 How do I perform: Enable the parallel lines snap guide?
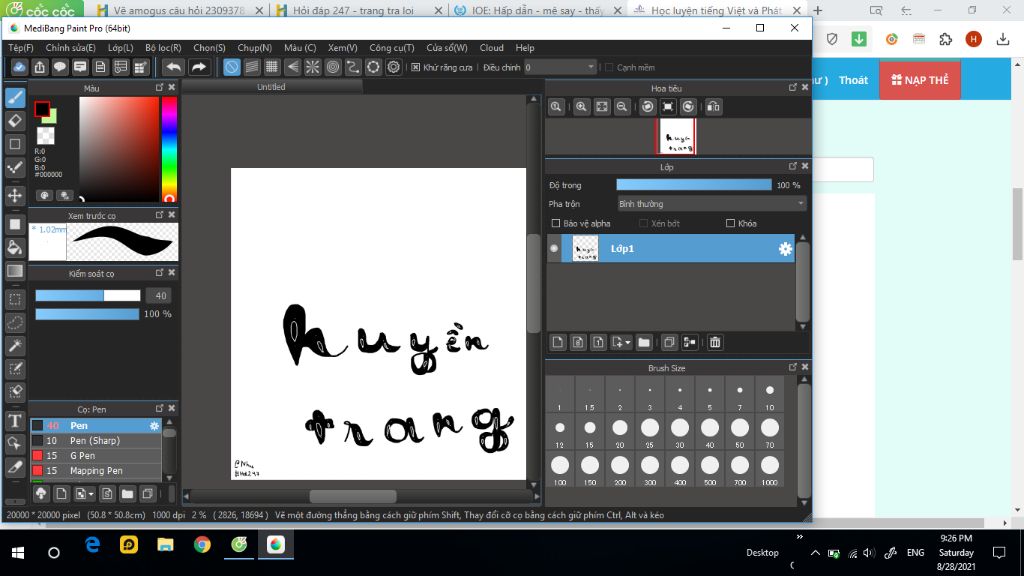coord(251,67)
